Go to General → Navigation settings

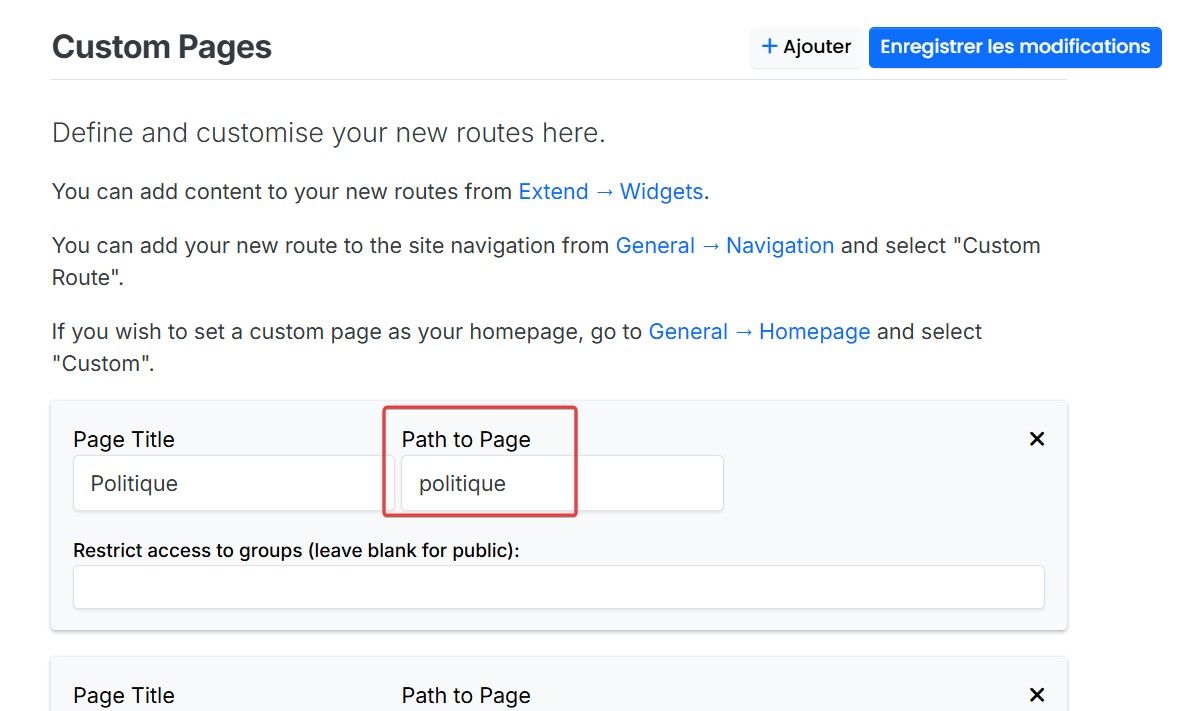coord(724,246)
